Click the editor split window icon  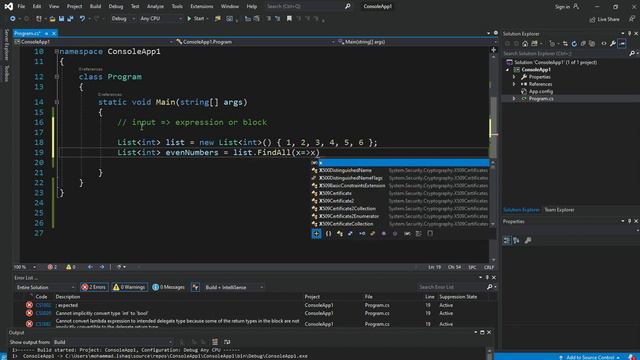click(493, 50)
